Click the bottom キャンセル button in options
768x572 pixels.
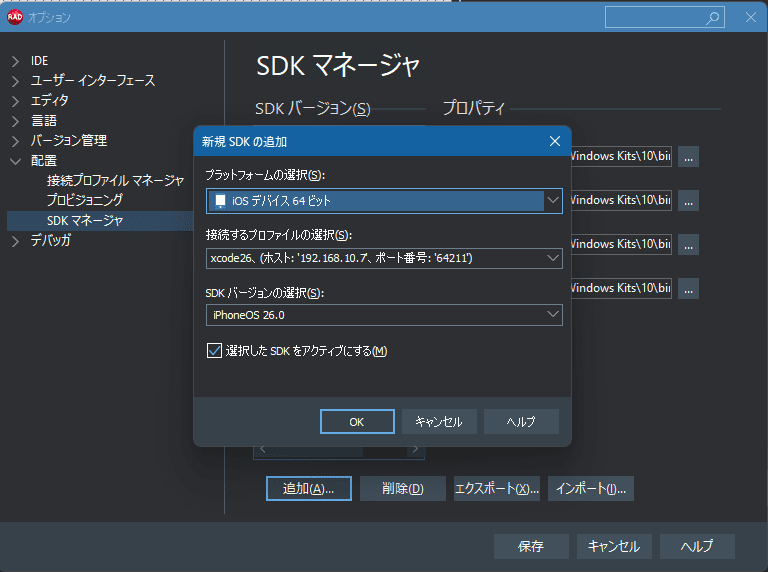pos(614,547)
